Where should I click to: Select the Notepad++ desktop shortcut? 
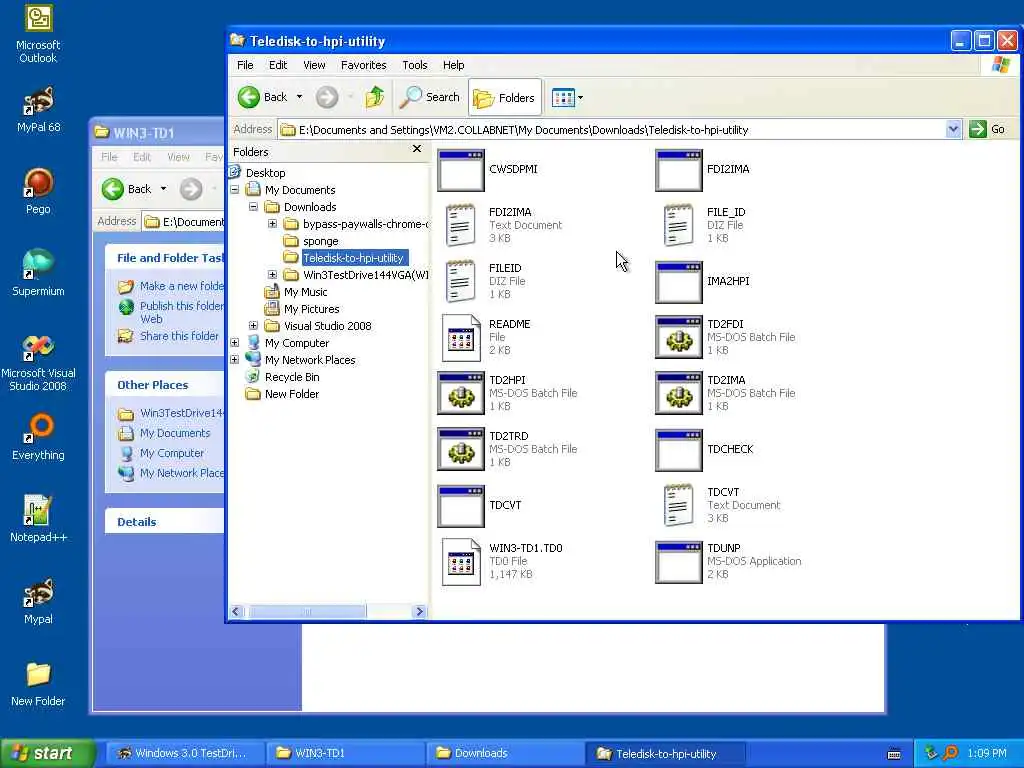tap(38, 519)
